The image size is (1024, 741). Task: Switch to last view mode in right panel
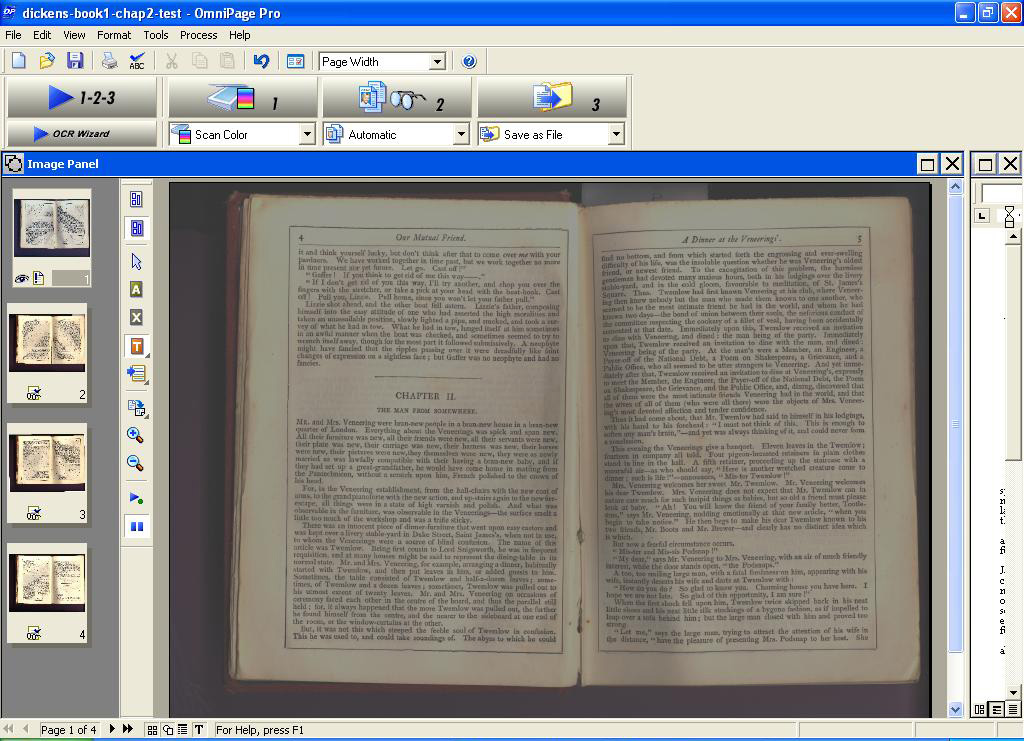pos(1013,709)
